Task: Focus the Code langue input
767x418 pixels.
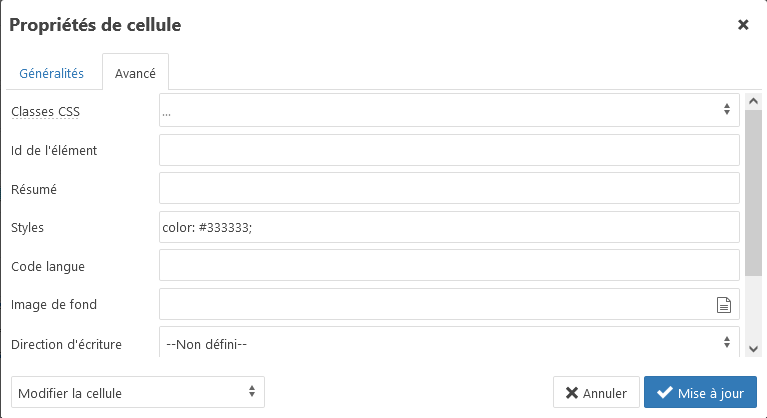Action: [449, 266]
